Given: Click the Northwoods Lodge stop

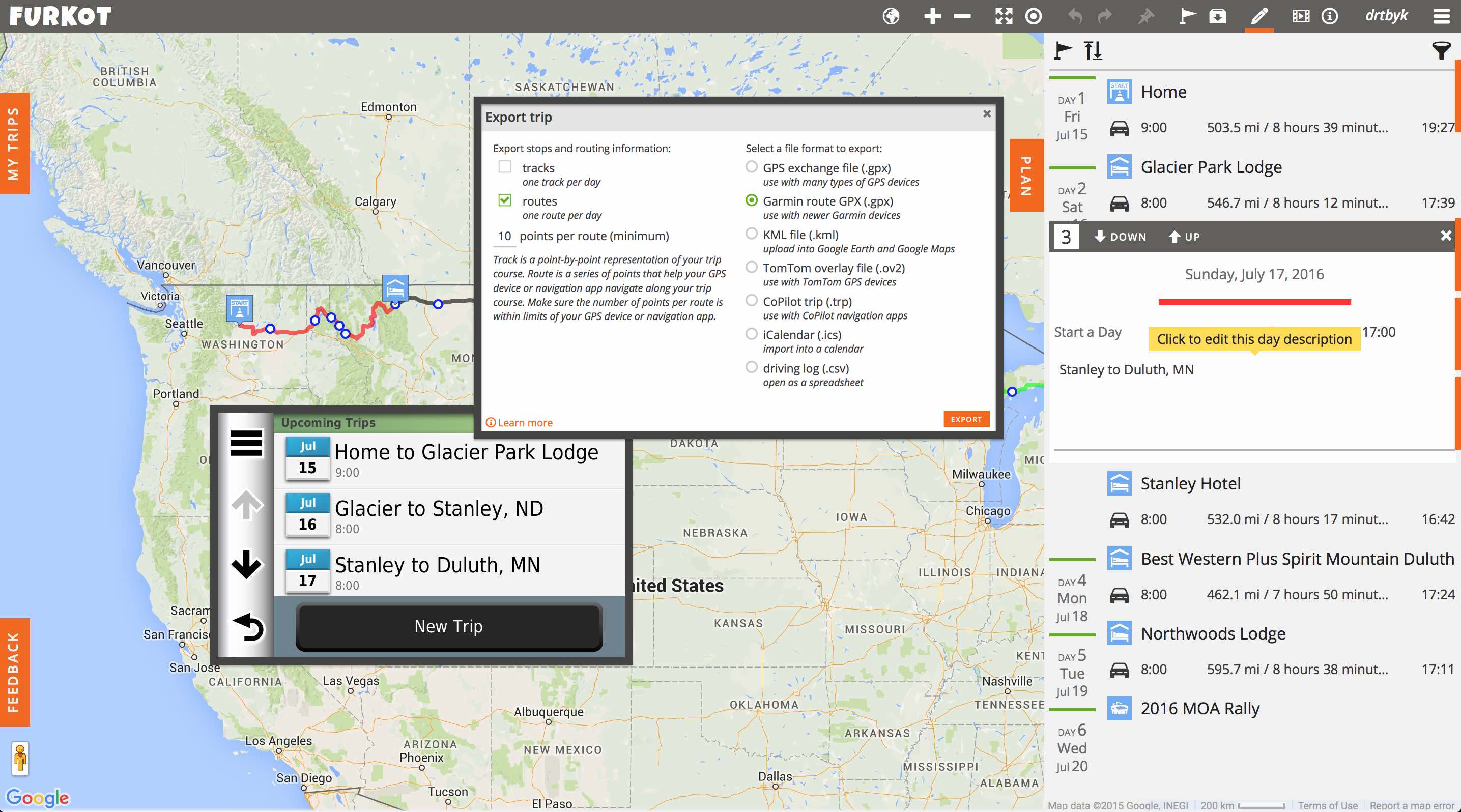Looking at the screenshot, I should (1213, 633).
